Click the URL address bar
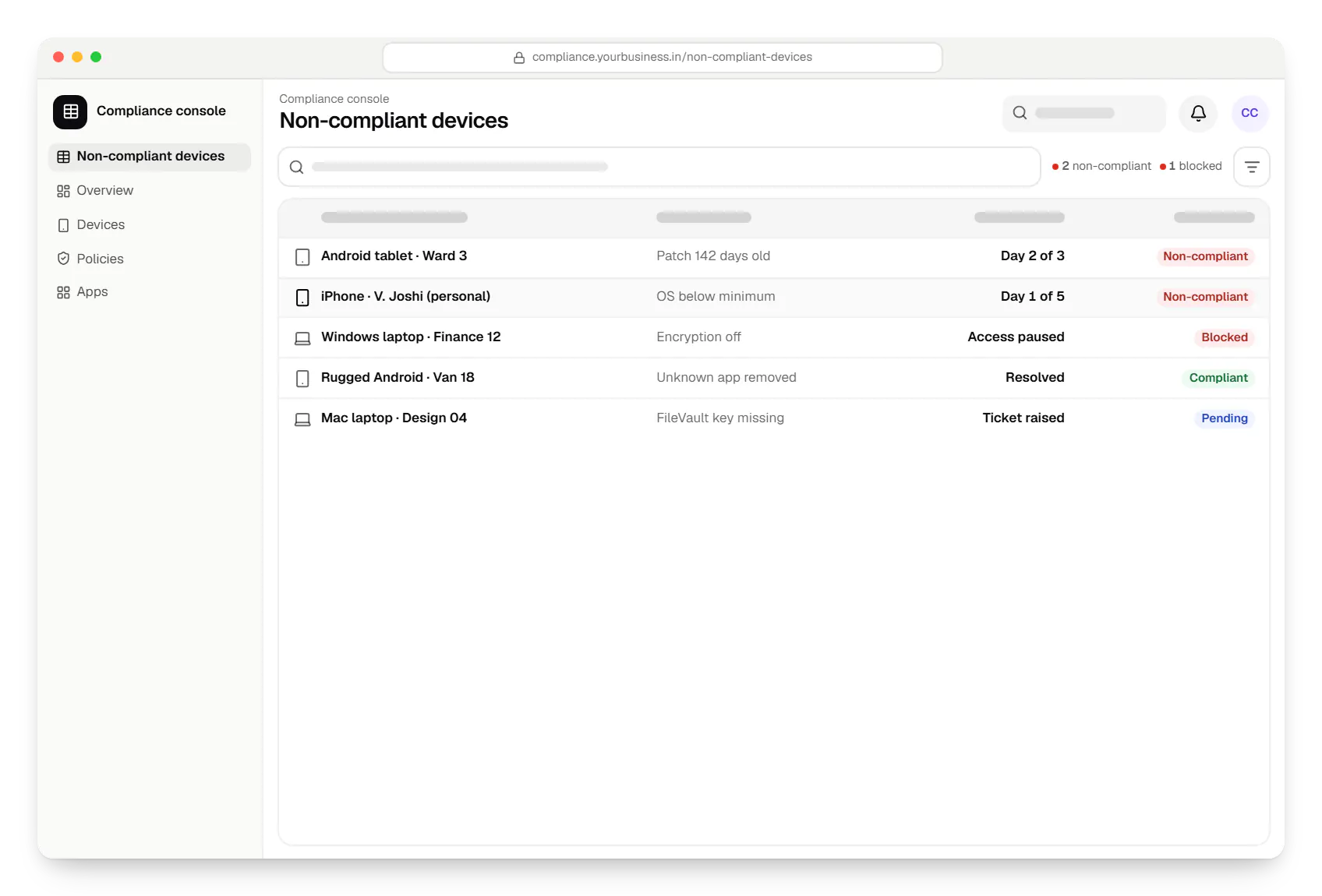 [663, 58]
